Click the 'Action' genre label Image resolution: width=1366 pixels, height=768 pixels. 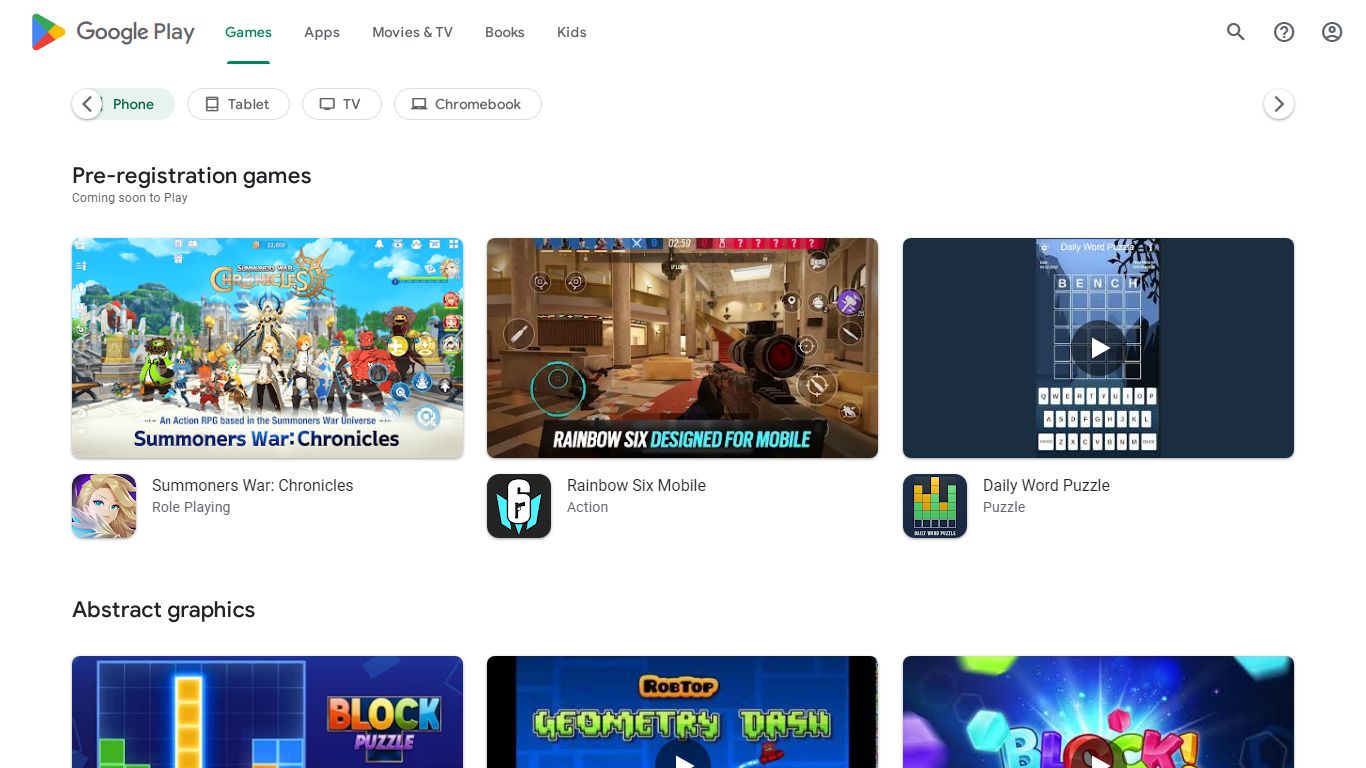[588, 507]
